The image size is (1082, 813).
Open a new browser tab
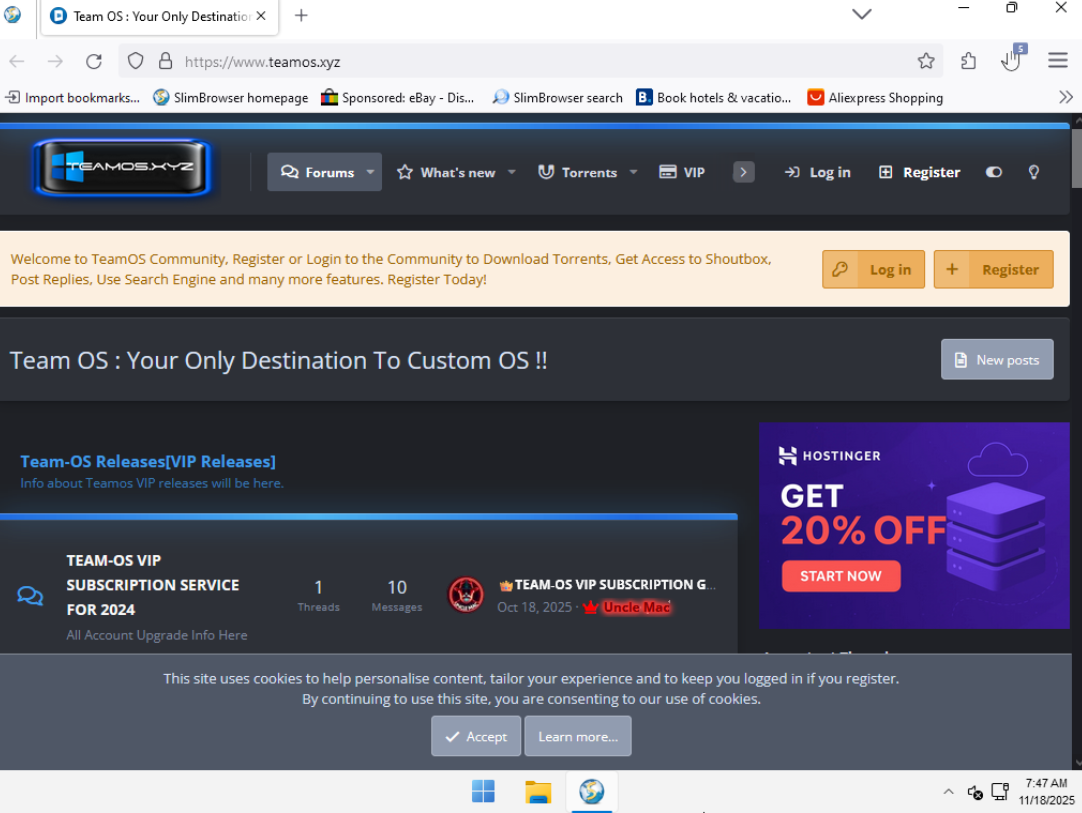click(301, 15)
